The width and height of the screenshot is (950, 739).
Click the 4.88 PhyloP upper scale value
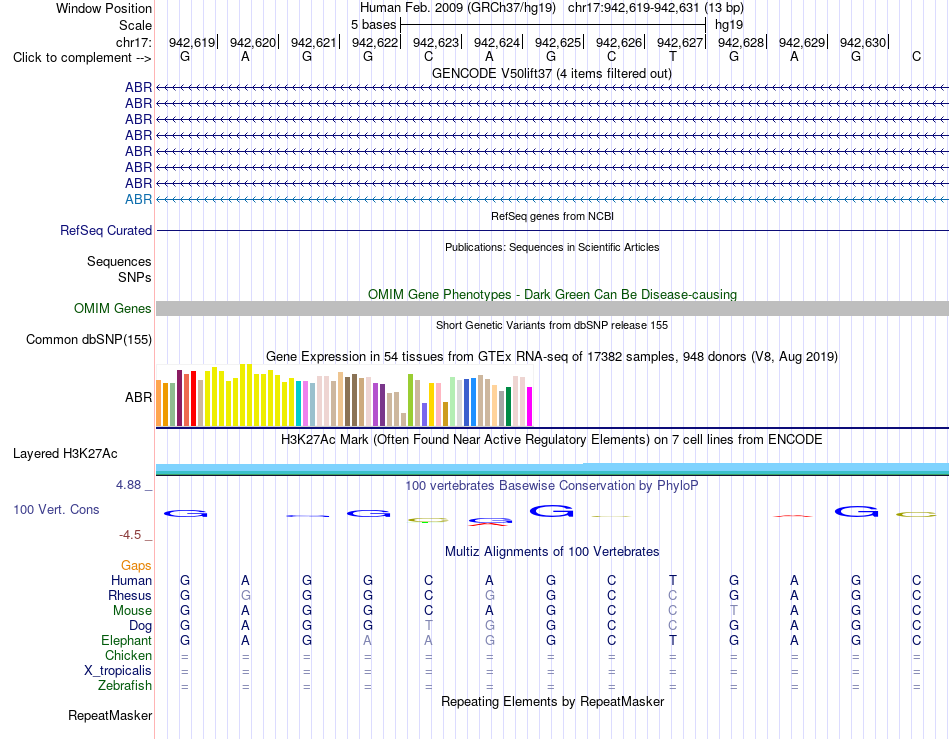(x=128, y=485)
